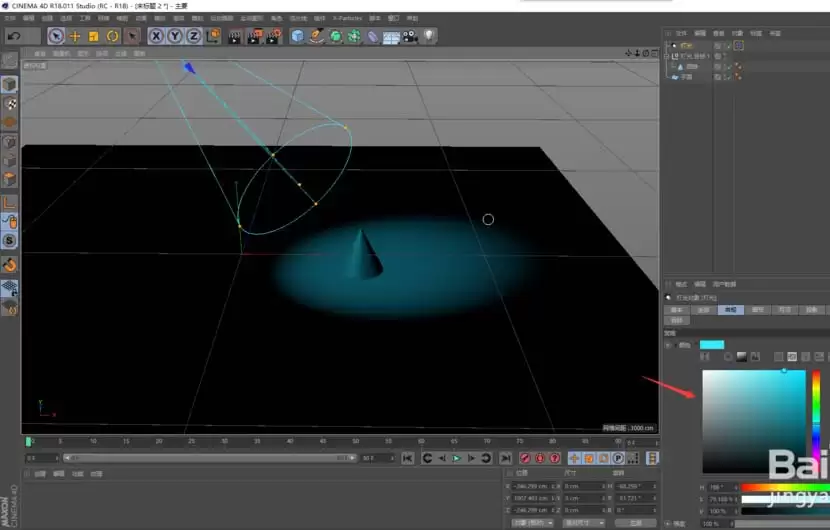Viewport: 830px width, 530px height.
Task: Activate the Scale tool
Action: [x=94, y=36]
